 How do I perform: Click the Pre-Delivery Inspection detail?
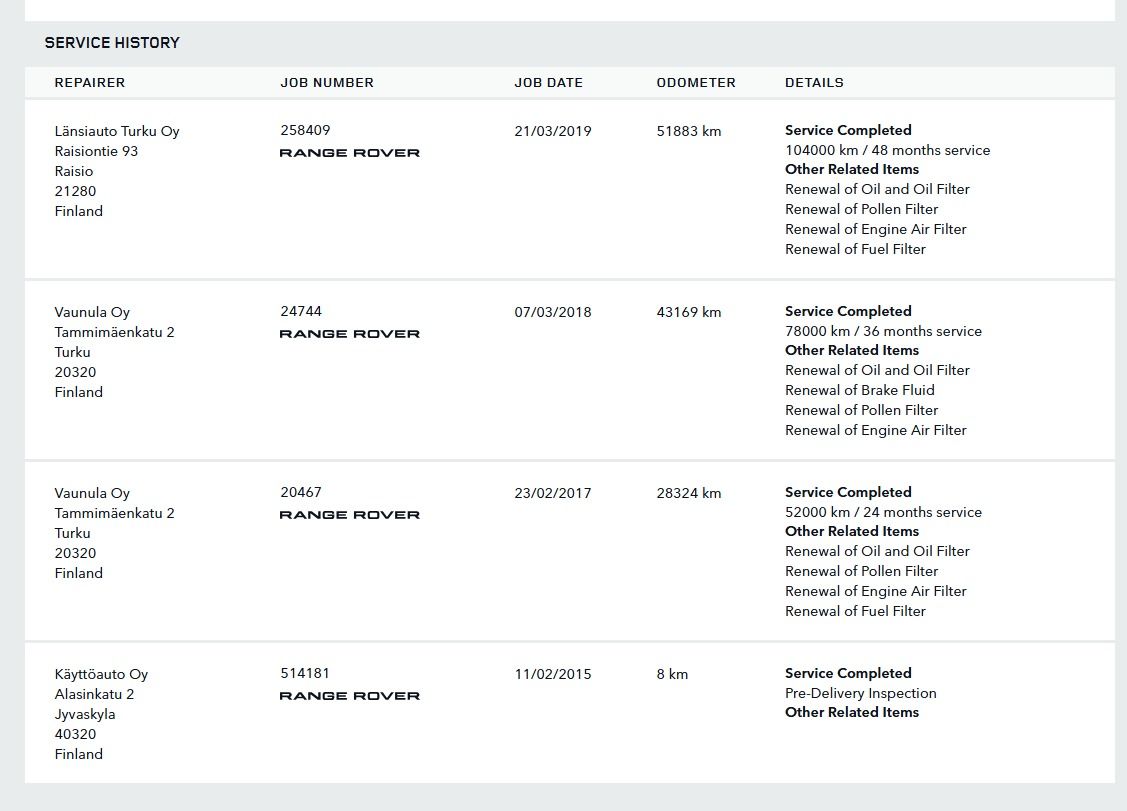(x=860, y=694)
